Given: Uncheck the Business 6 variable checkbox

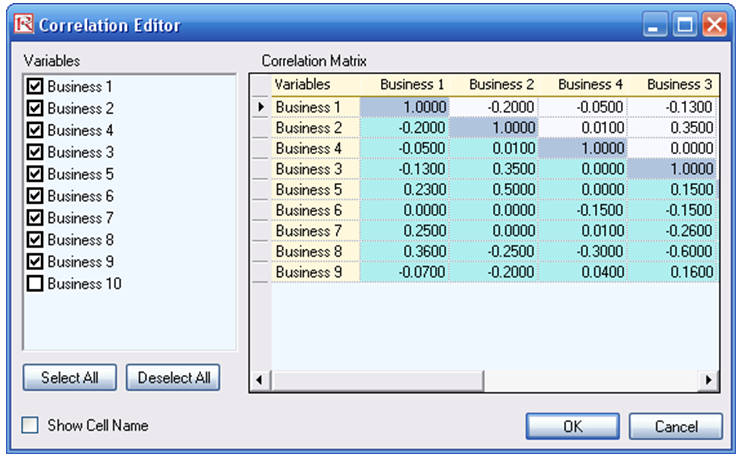Looking at the screenshot, I should (x=35, y=196).
